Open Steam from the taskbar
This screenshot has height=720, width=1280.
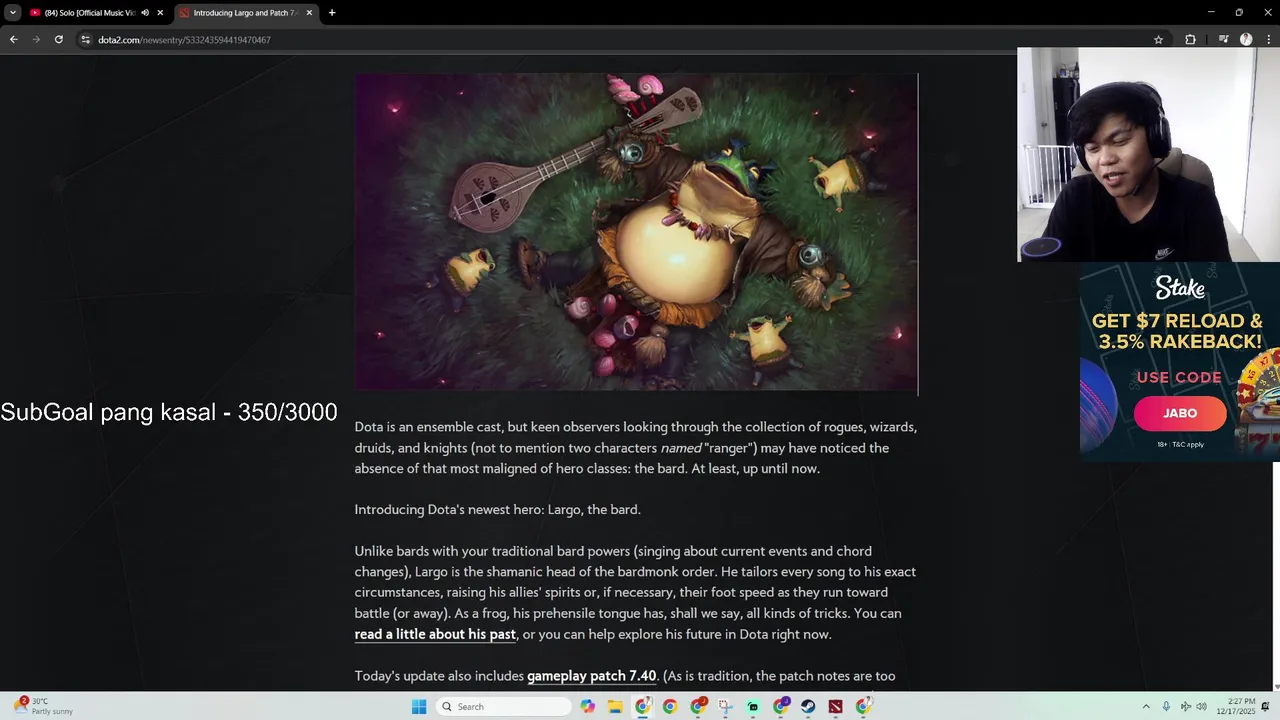click(x=808, y=707)
